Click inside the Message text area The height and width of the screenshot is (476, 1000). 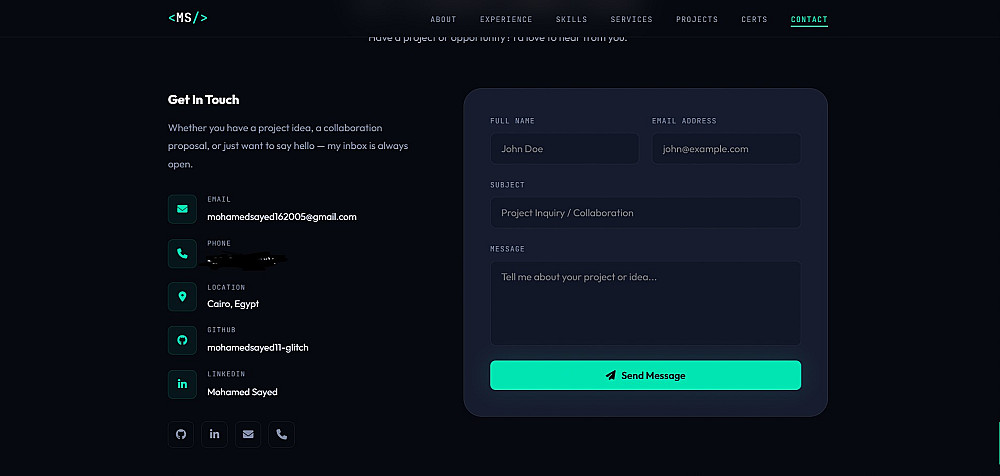[645, 303]
